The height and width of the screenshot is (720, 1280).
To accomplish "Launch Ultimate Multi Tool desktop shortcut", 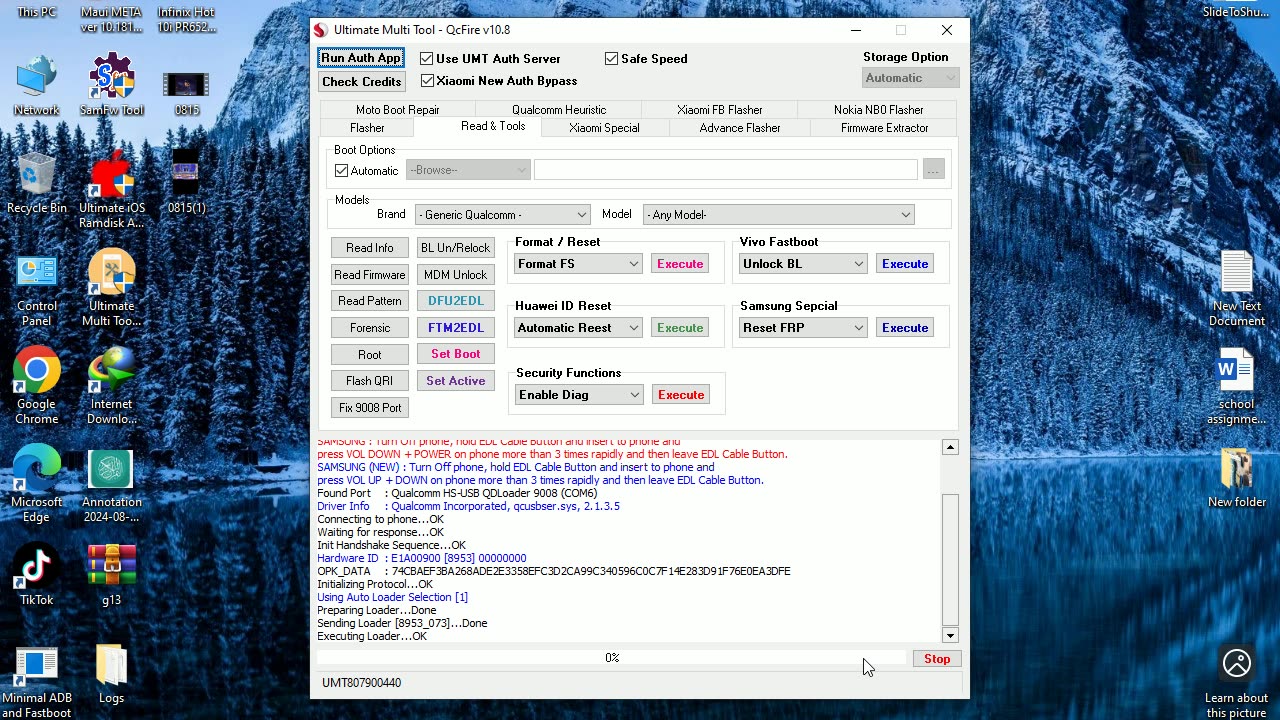I will click(111, 288).
